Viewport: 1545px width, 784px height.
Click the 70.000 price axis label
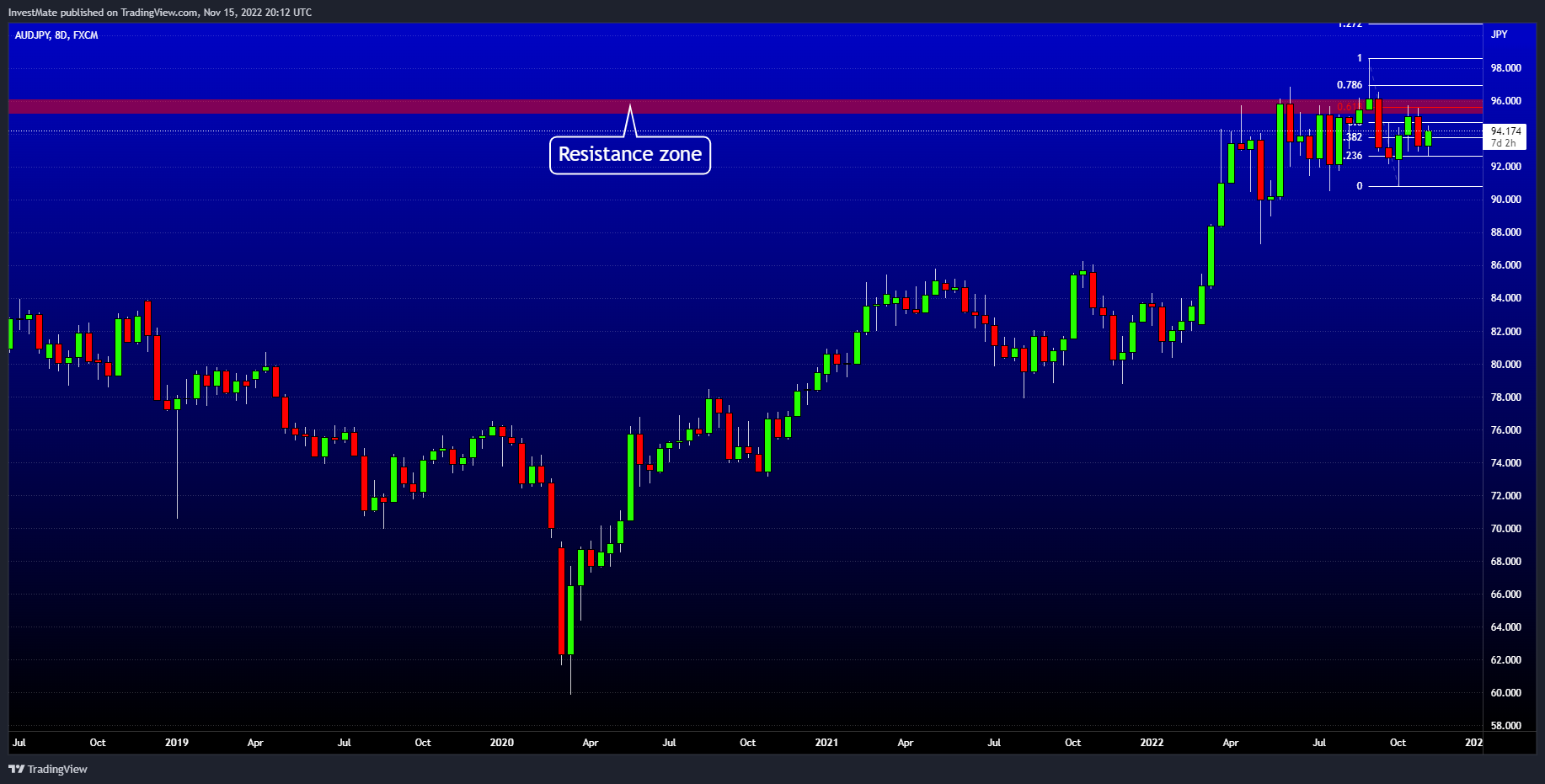click(x=1506, y=529)
